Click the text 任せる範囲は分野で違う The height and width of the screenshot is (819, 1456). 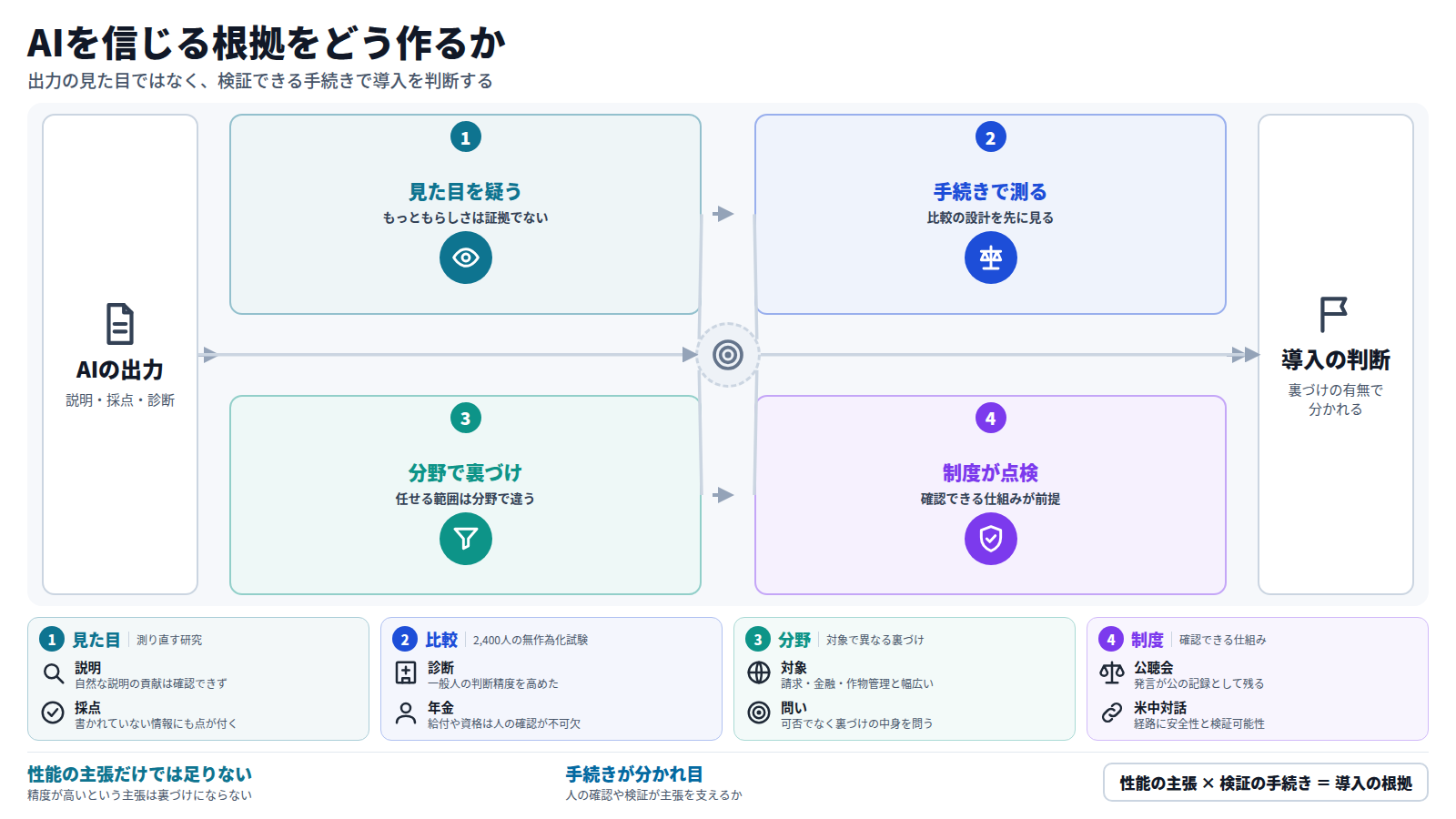465,499
